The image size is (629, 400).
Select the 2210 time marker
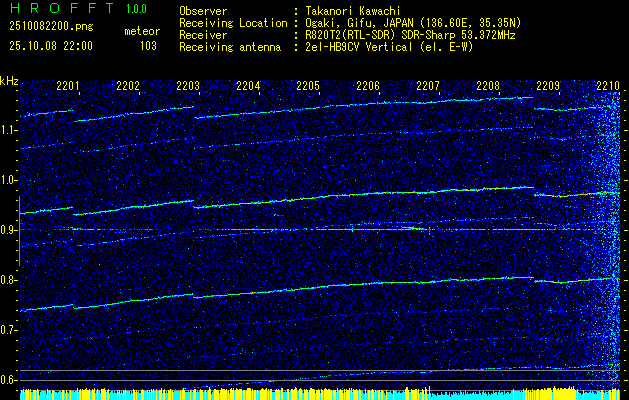pyautogui.click(x=608, y=86)
